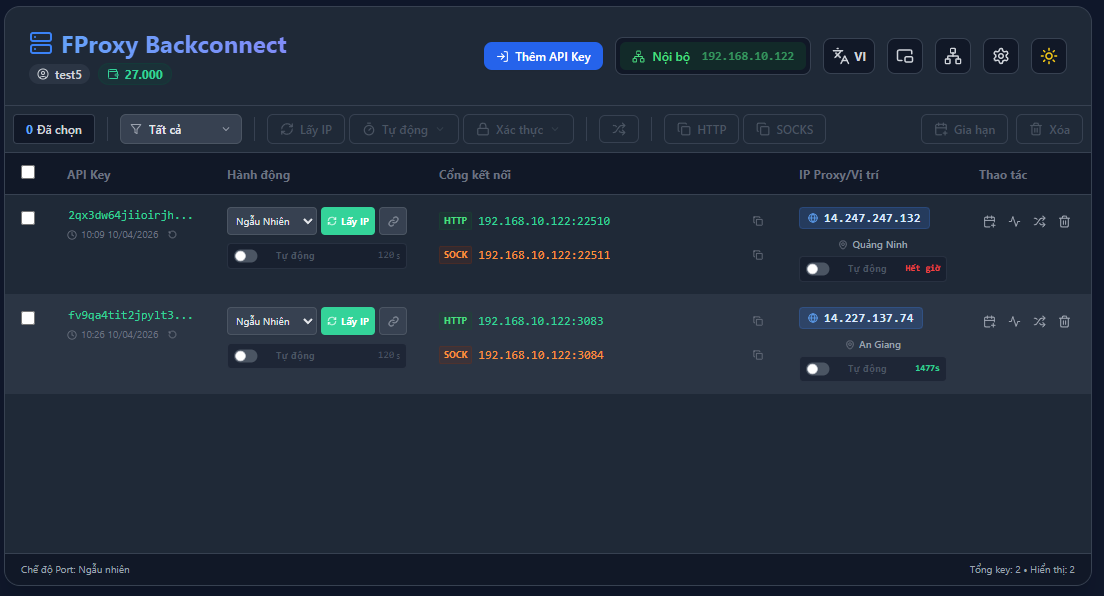
Task: Copy HTTP address 192.168.10.122:22510
Action: 757,221
